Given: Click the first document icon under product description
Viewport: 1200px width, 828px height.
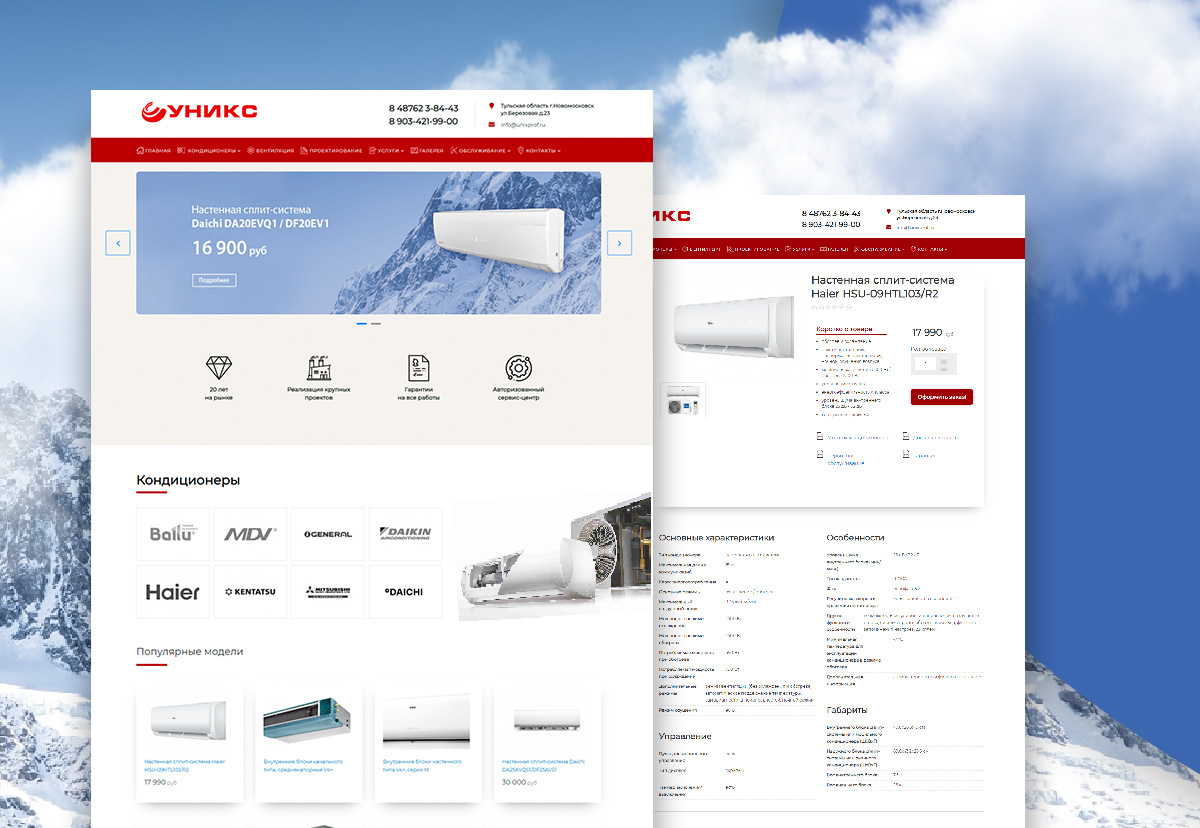Looking at the screenshot, I should [x=820, y=436].
